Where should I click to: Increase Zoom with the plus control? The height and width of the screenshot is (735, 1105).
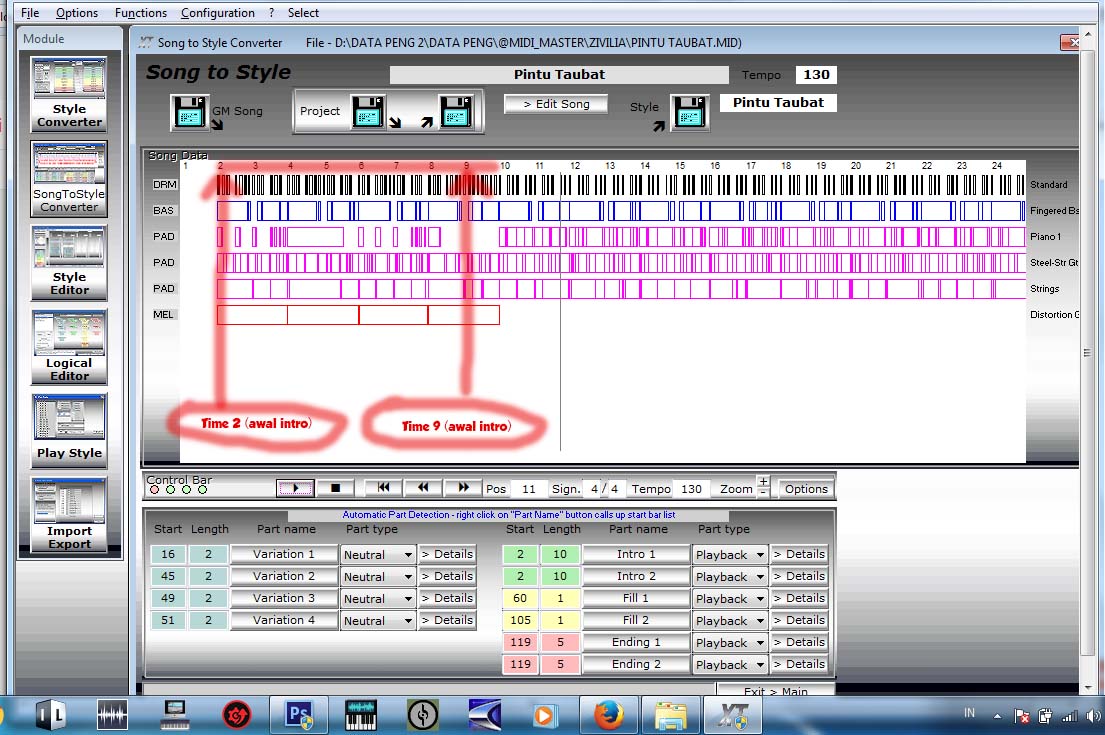pos(764,483)
